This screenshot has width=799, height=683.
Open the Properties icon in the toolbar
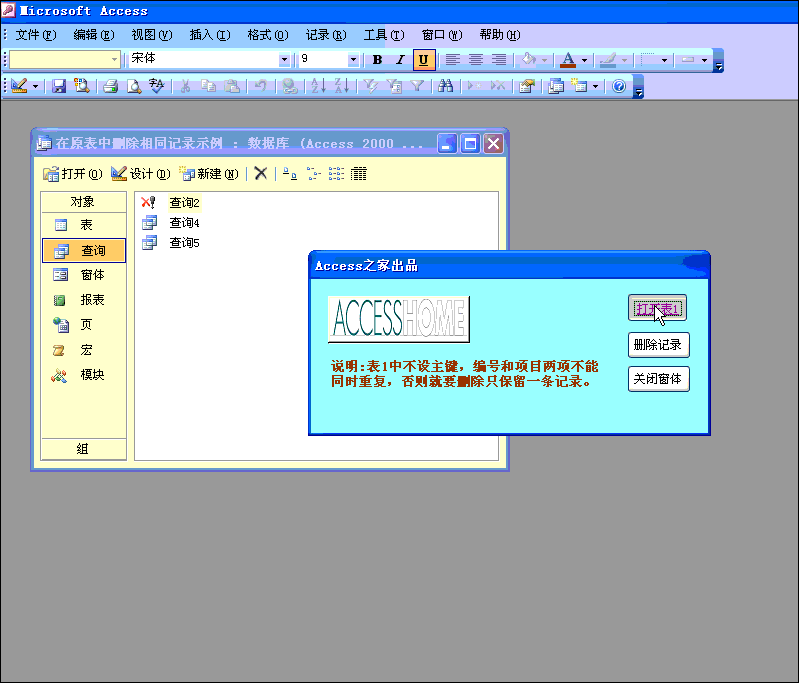click(x=527, y=86)
